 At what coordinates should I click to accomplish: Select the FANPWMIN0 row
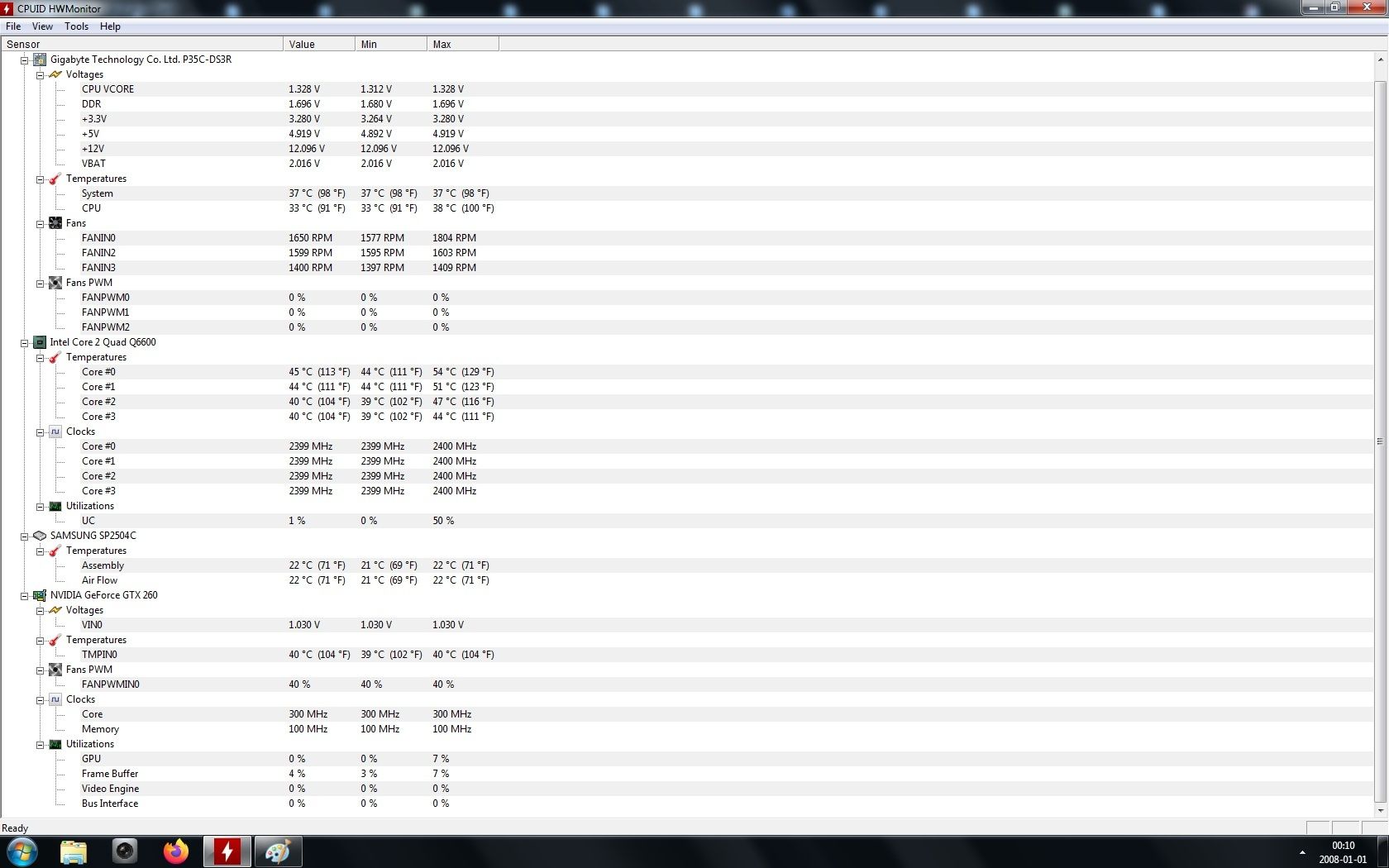[686, 684]
